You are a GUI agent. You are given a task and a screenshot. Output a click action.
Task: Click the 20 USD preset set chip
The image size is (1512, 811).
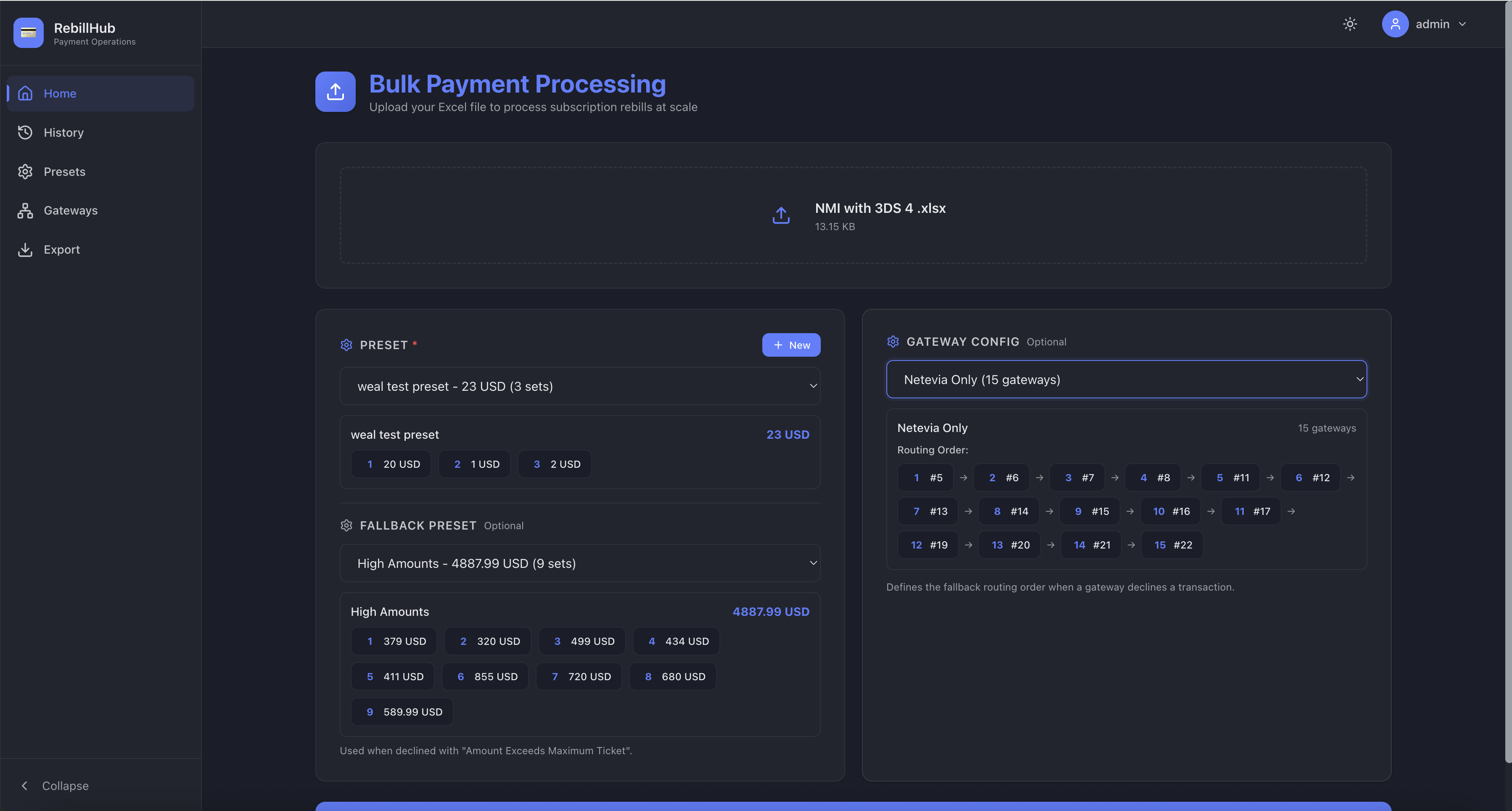click(391, 464)
